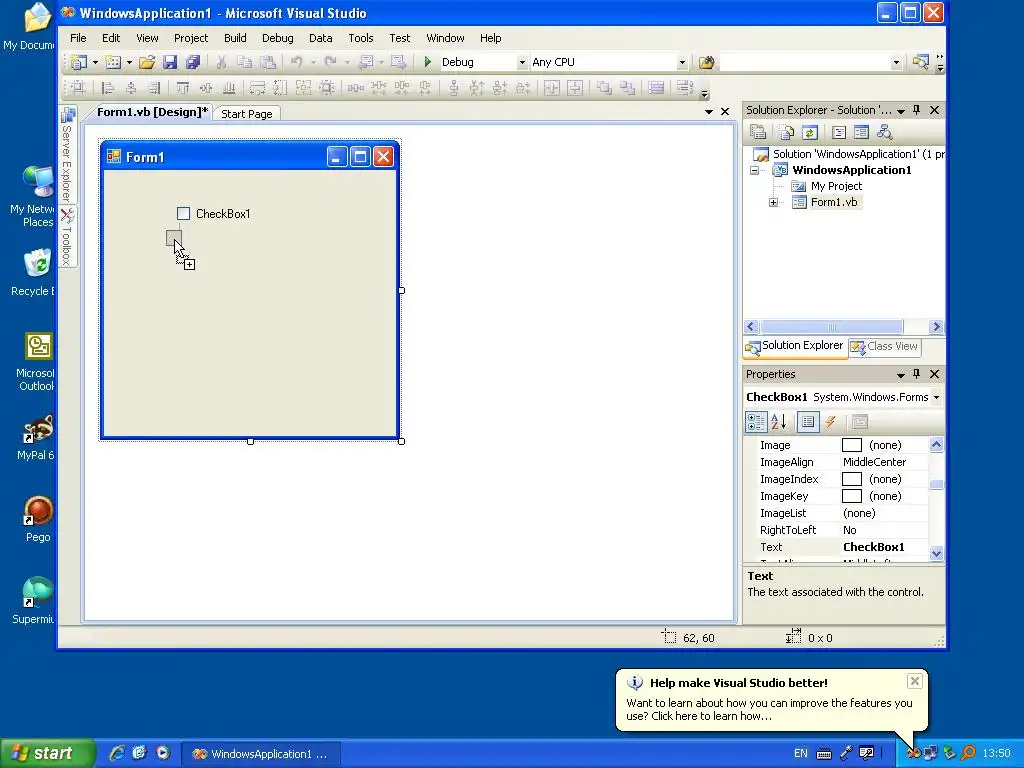Open the File menu
The height and width of the screenshot is (768, 1024).
pos(78,38)
